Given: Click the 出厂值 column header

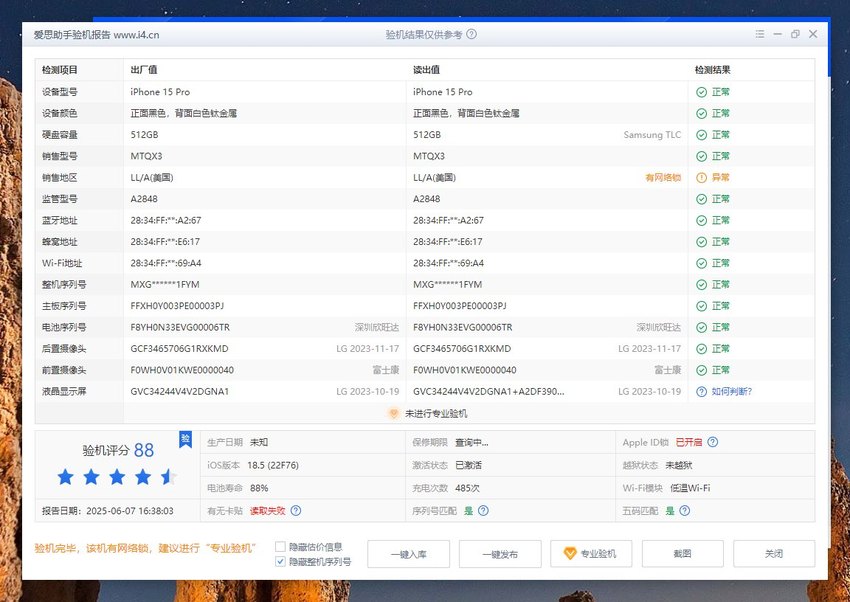Looking at the screenshot, I should click(x=144, y=70).
